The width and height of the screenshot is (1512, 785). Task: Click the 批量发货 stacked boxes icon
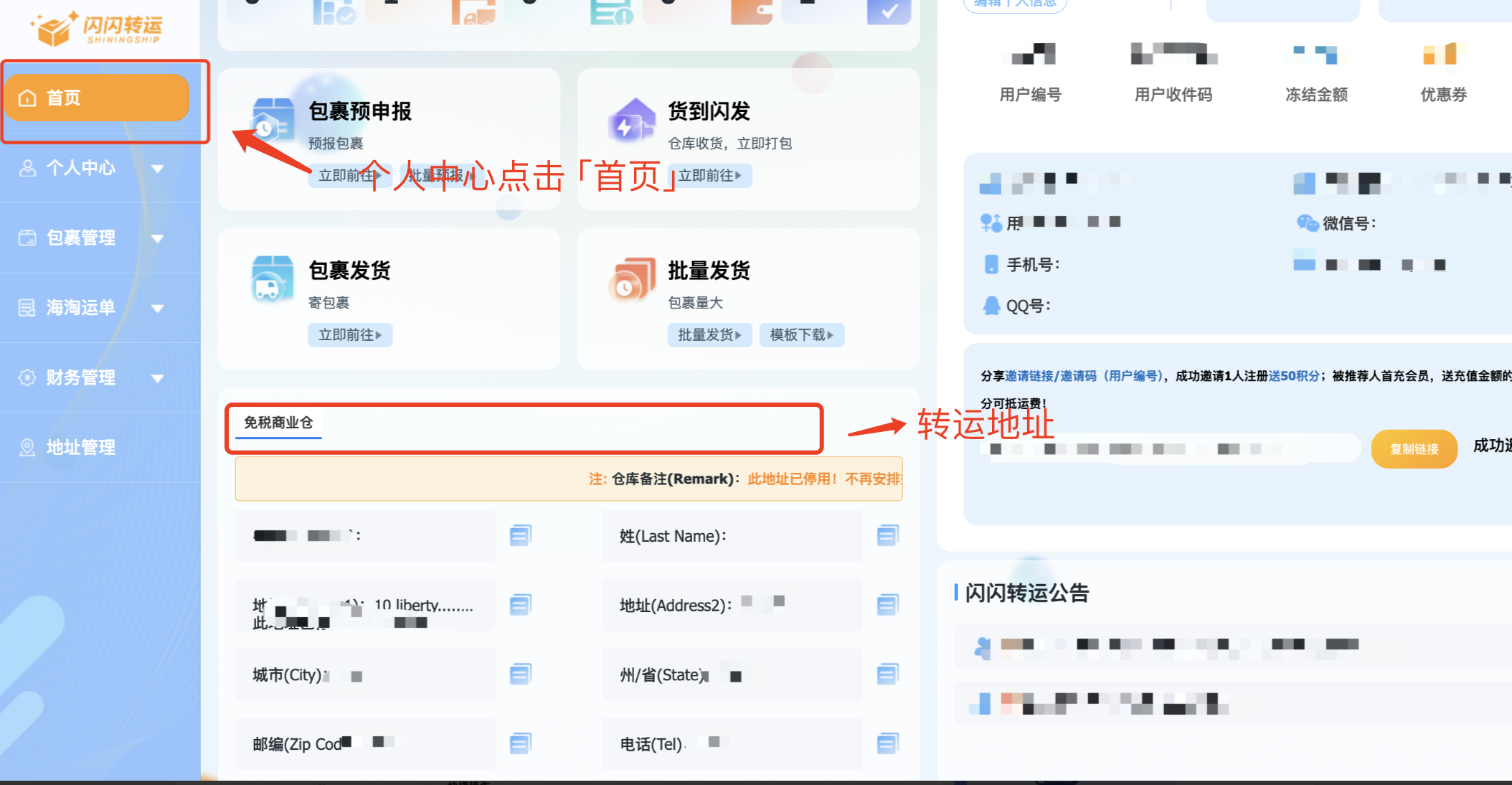[x=631, y=280]
